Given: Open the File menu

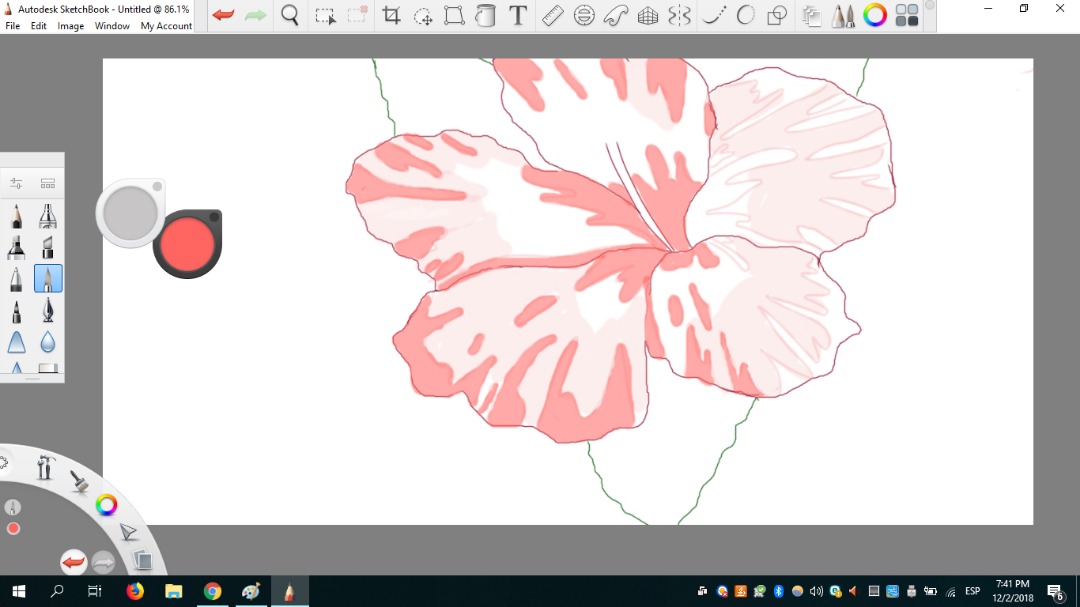Looking at the screenshot, I should pyautogui.click(x=13, y=26).
